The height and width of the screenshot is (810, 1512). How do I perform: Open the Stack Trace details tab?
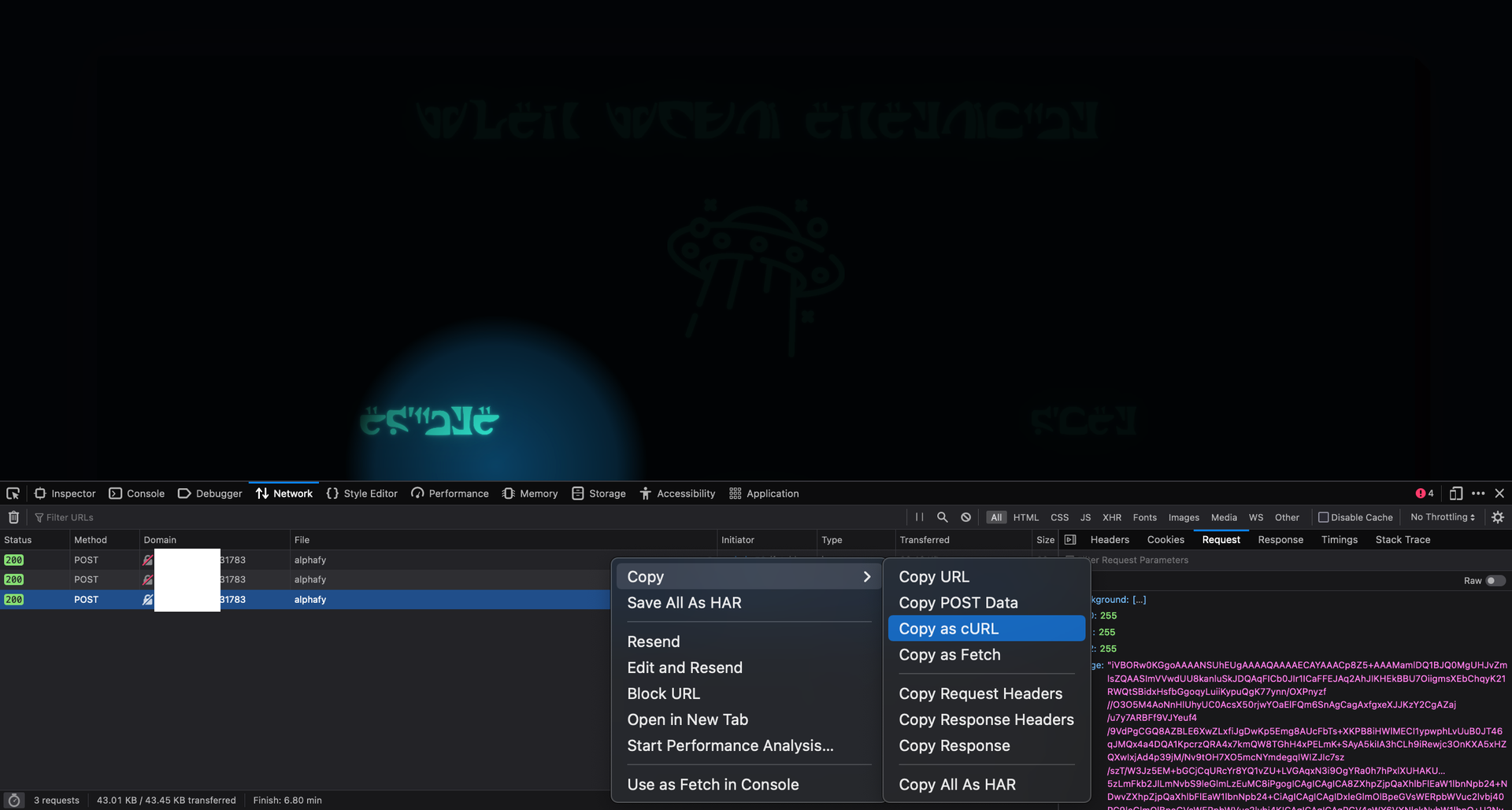[x=1403, y=540]
